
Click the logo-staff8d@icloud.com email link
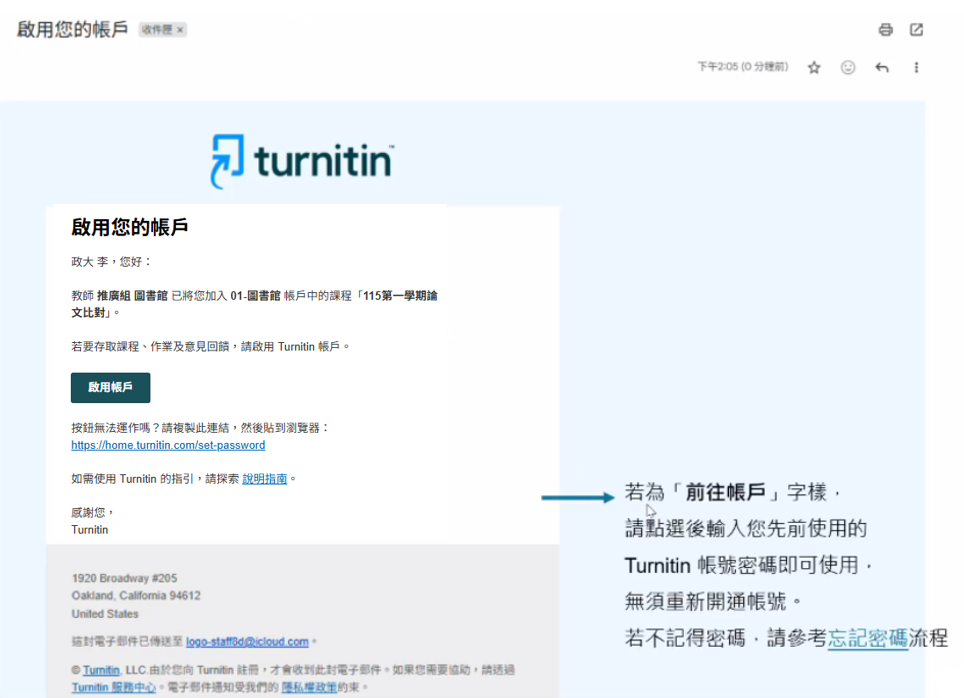(x=247, y=641)
